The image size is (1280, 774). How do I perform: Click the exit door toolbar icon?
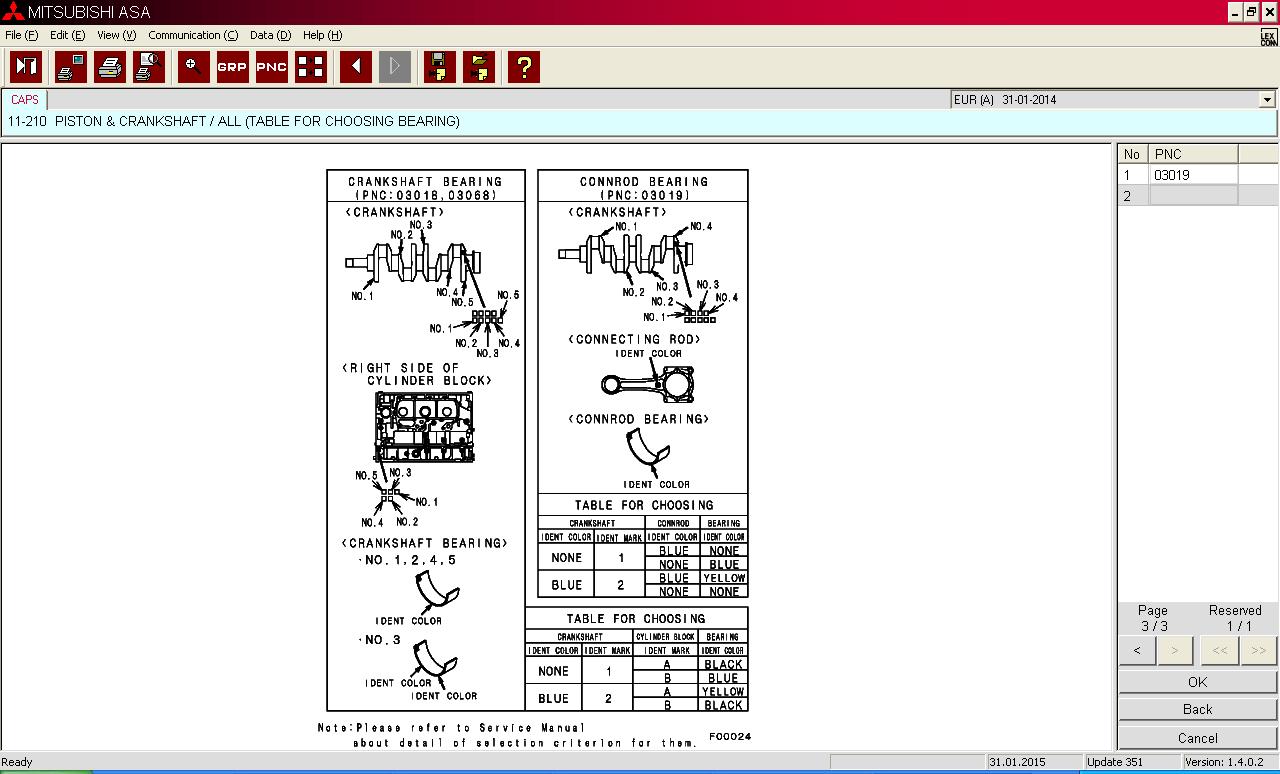[x=26, y=67]
